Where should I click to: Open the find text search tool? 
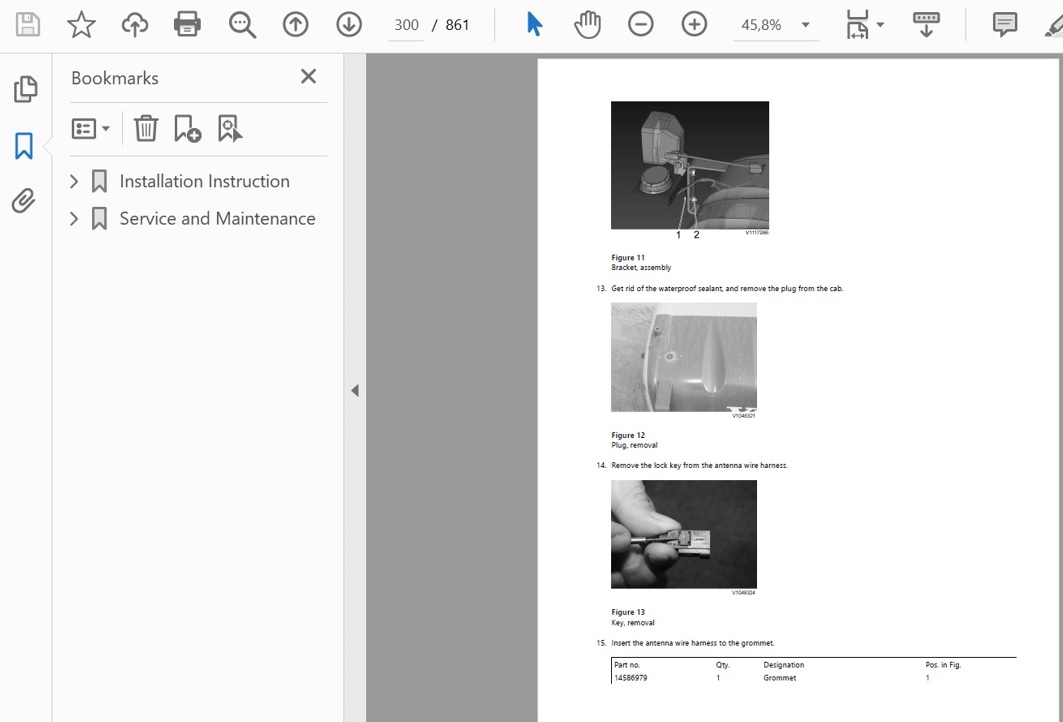coord(242,25)
